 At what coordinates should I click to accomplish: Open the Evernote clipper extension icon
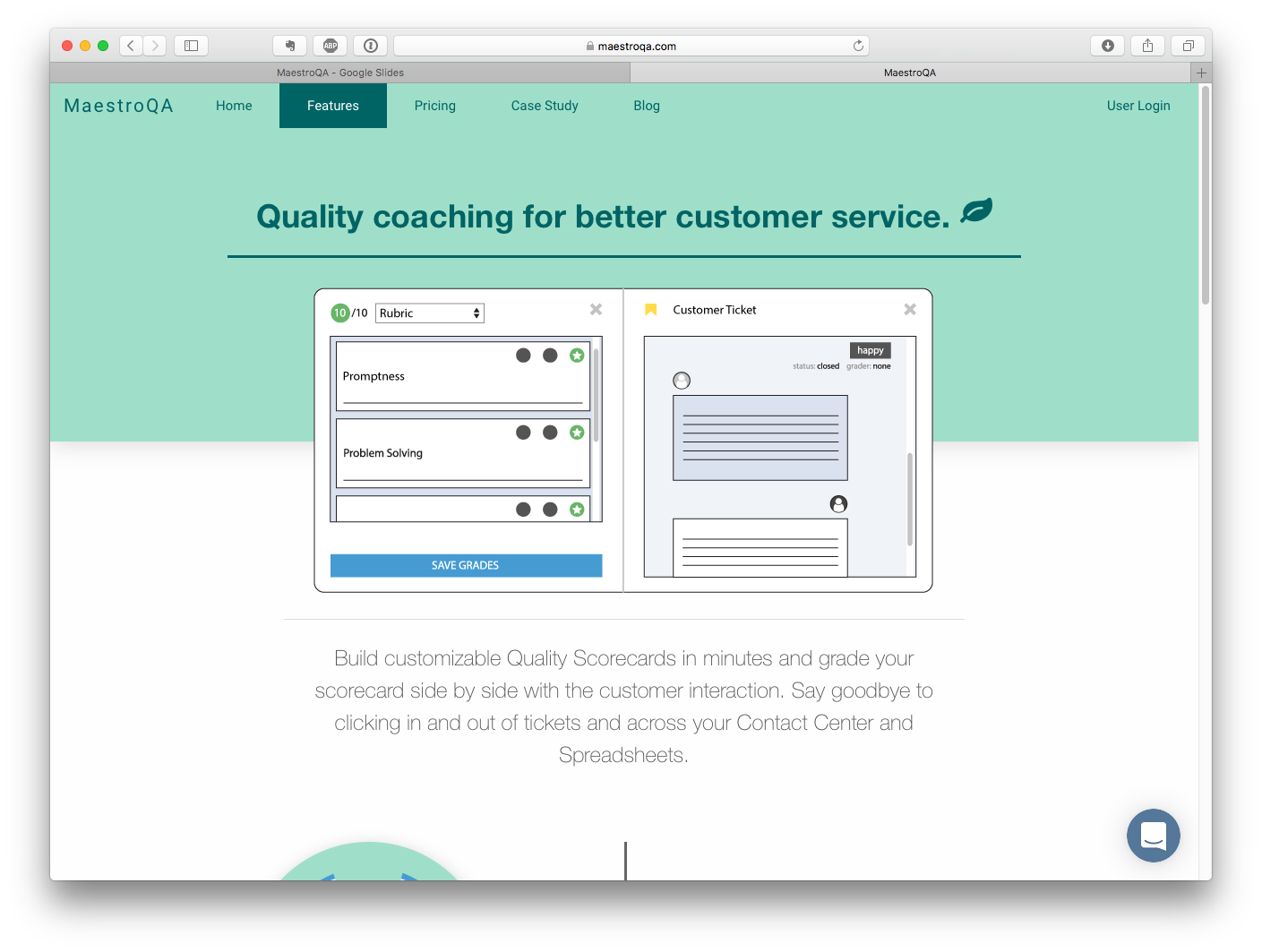click(290, 46)
